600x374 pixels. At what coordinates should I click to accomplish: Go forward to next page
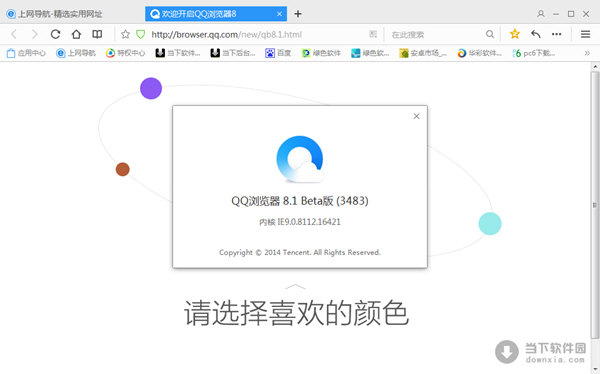(x=35, y=34)
